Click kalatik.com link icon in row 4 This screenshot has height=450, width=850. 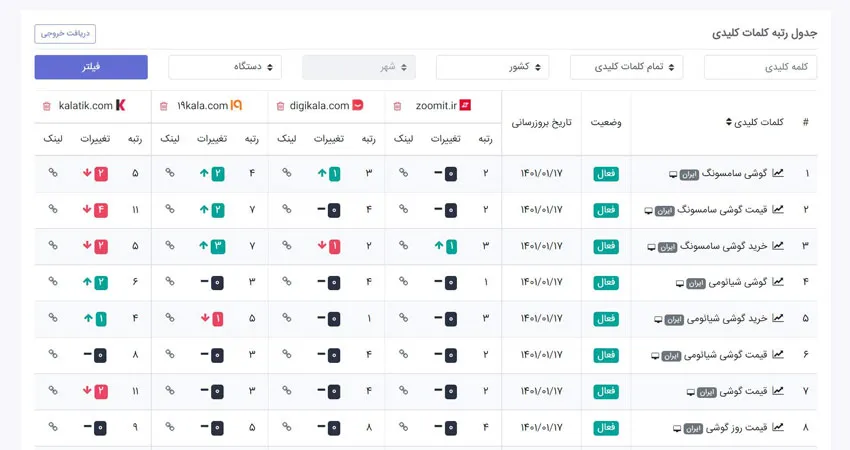tap(53, 281)
